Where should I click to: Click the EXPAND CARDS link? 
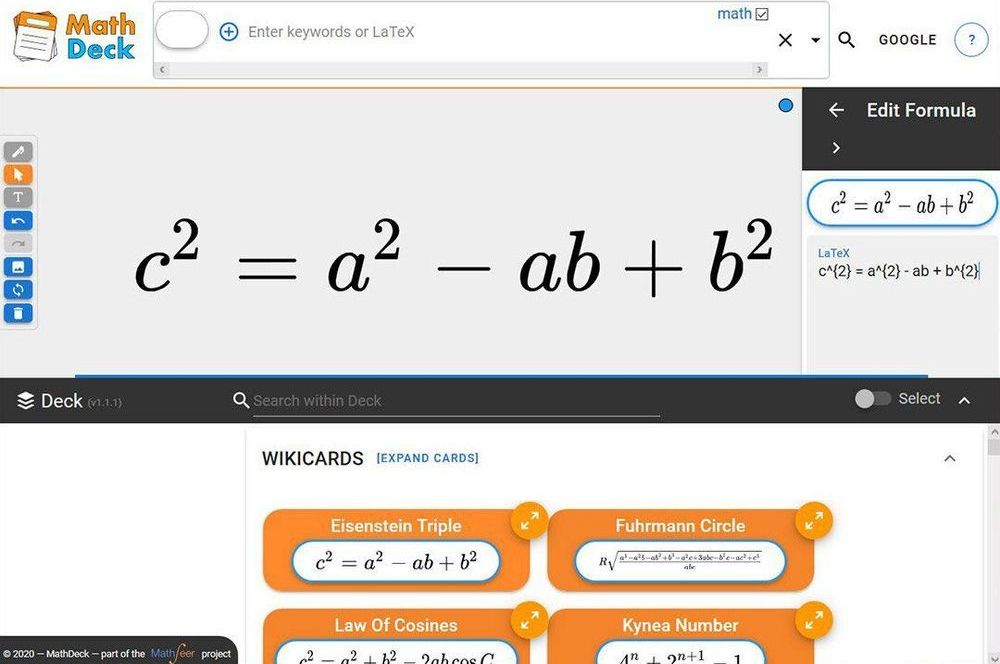(427, 458)
